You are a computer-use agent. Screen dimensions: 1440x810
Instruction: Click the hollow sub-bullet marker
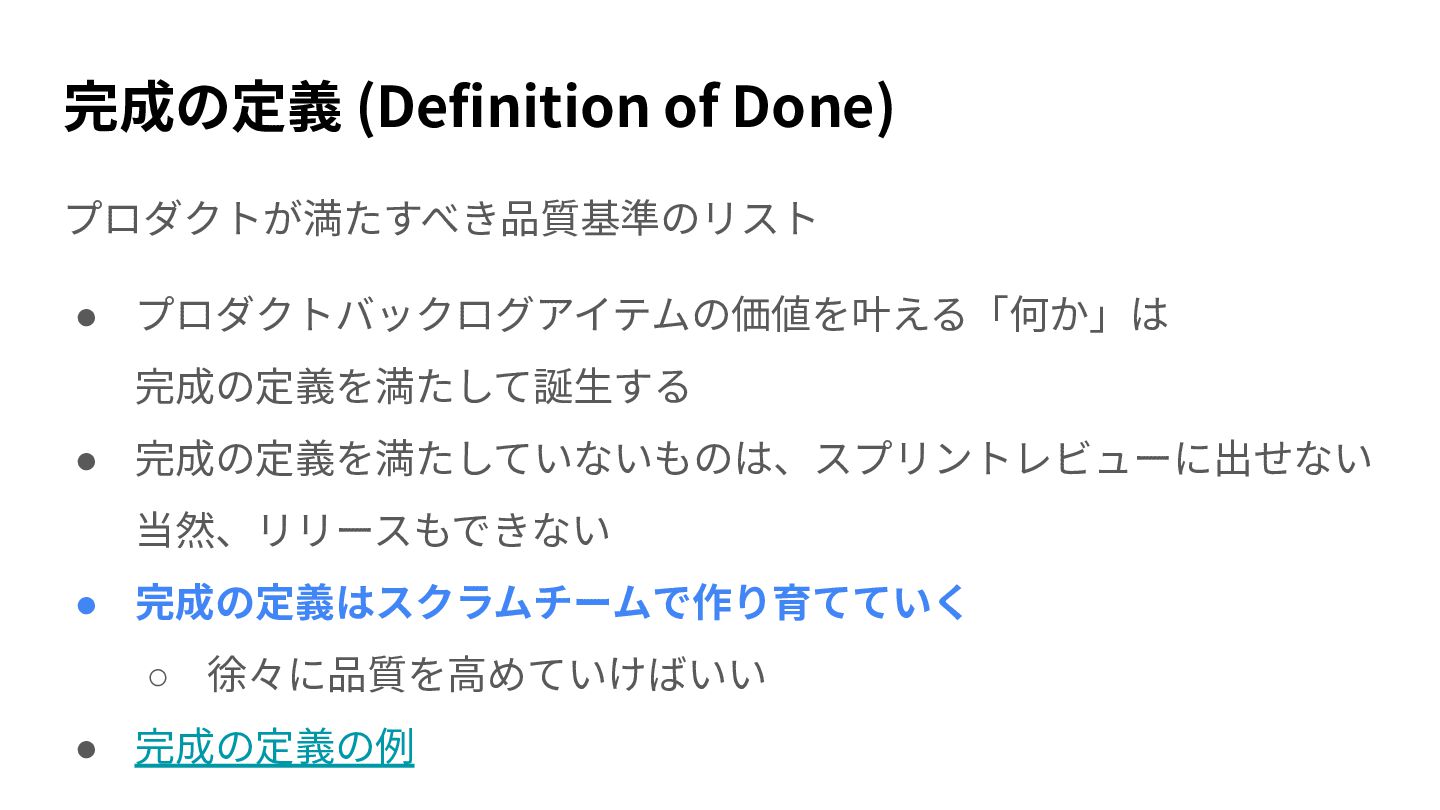158,677
